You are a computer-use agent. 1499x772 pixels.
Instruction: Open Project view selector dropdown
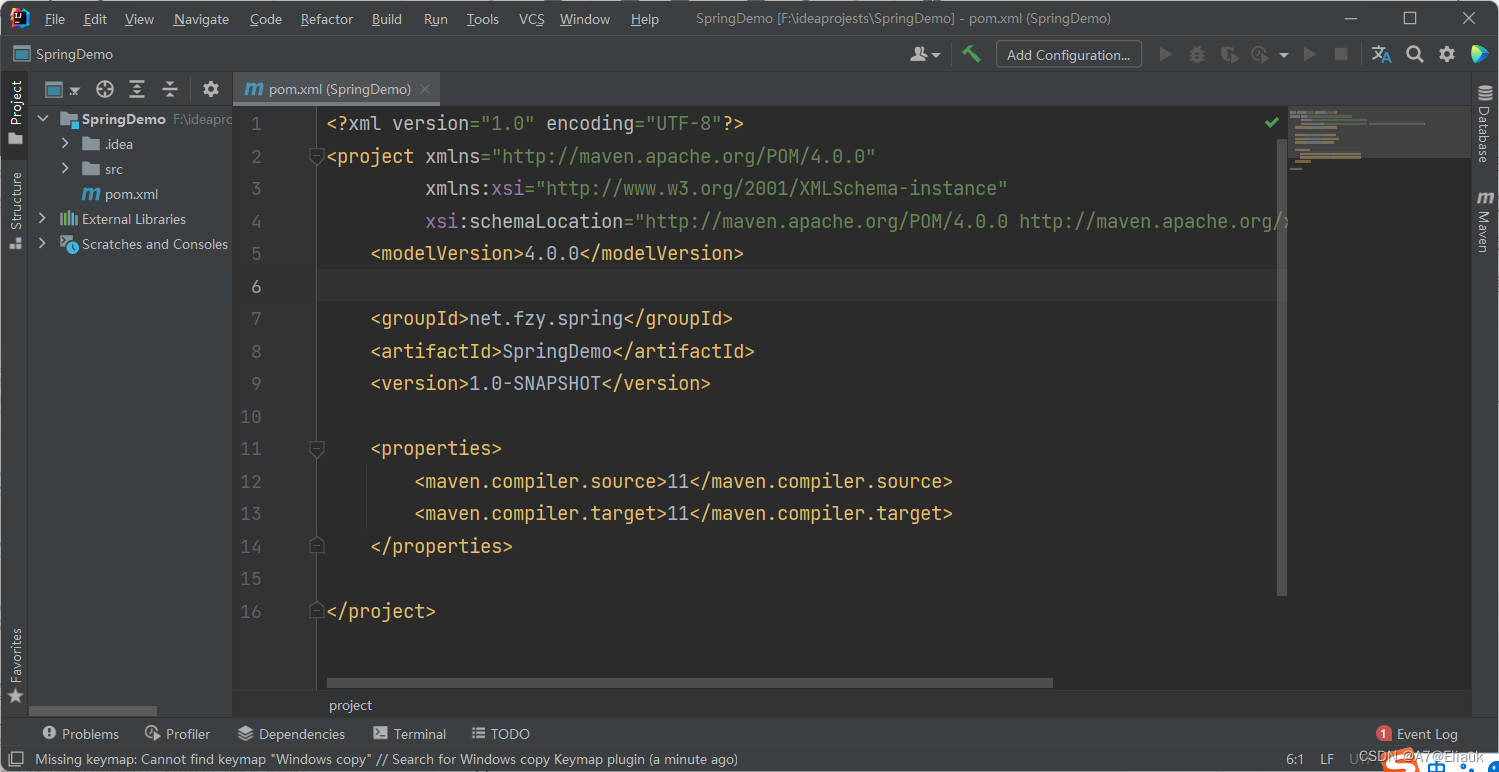[x=62, y=89]
